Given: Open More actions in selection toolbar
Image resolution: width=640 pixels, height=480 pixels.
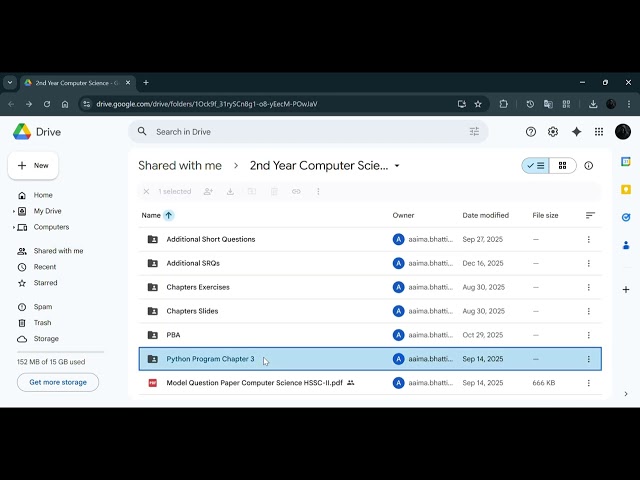Looking at the screenshot, I should [318, 191].
